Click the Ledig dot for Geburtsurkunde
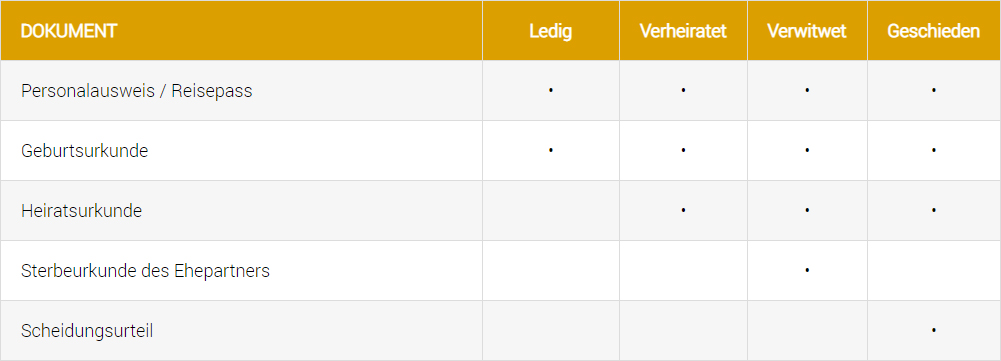Image resolution: width=1001 pixels, height=361 pixels. pyautogui.click(x=550, y=151)
